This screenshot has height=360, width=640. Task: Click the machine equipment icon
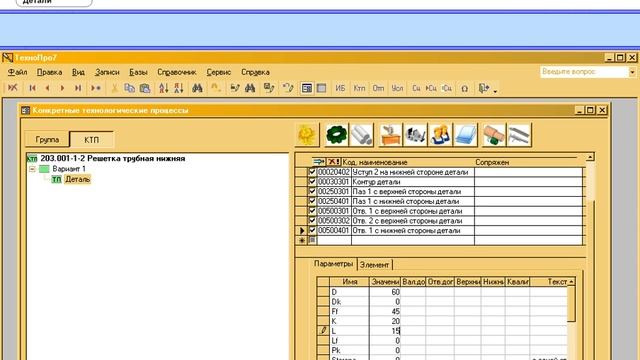pyautogui.click(x=415, y=135)
